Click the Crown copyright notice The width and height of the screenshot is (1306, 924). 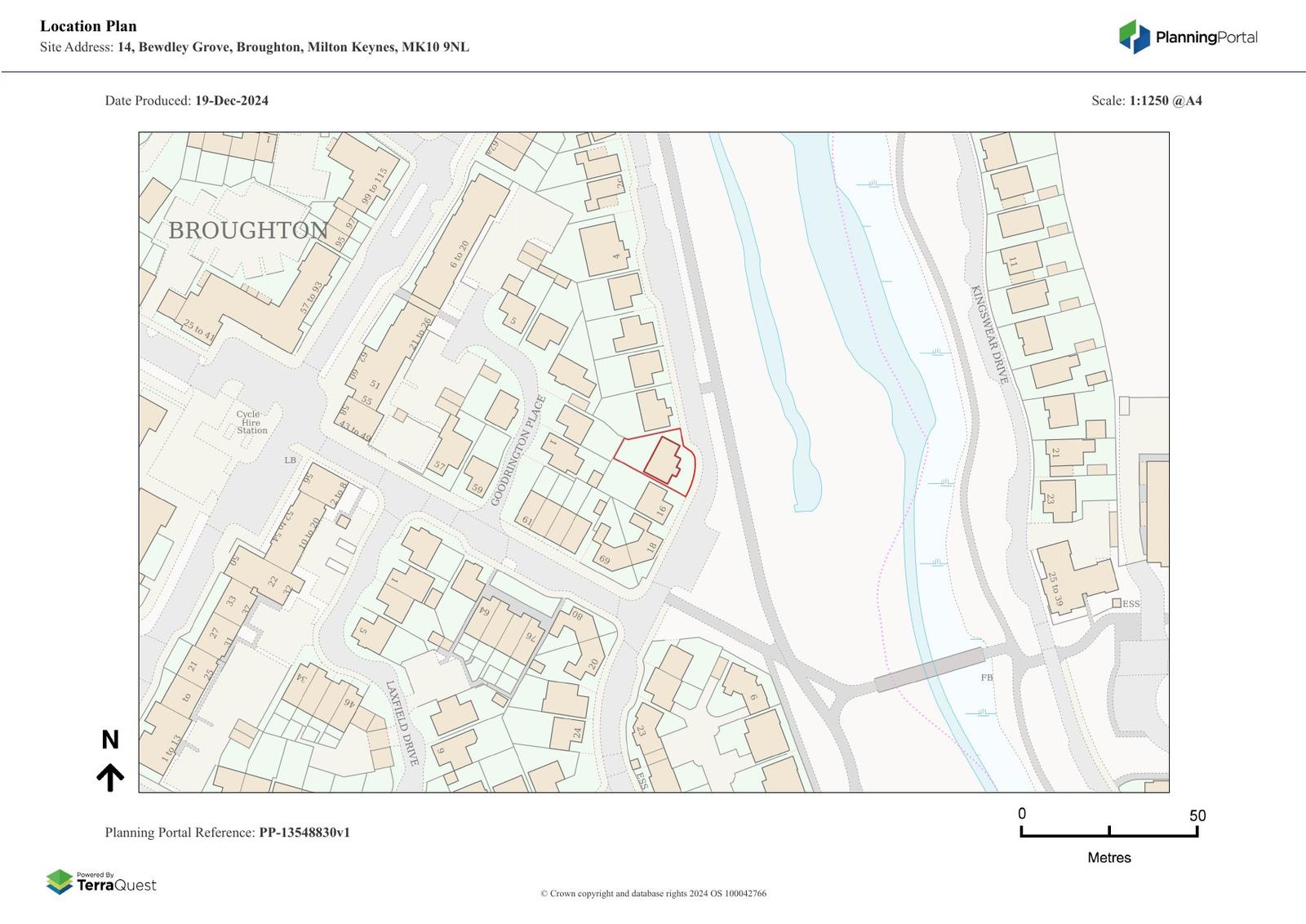tap(653, 894)
